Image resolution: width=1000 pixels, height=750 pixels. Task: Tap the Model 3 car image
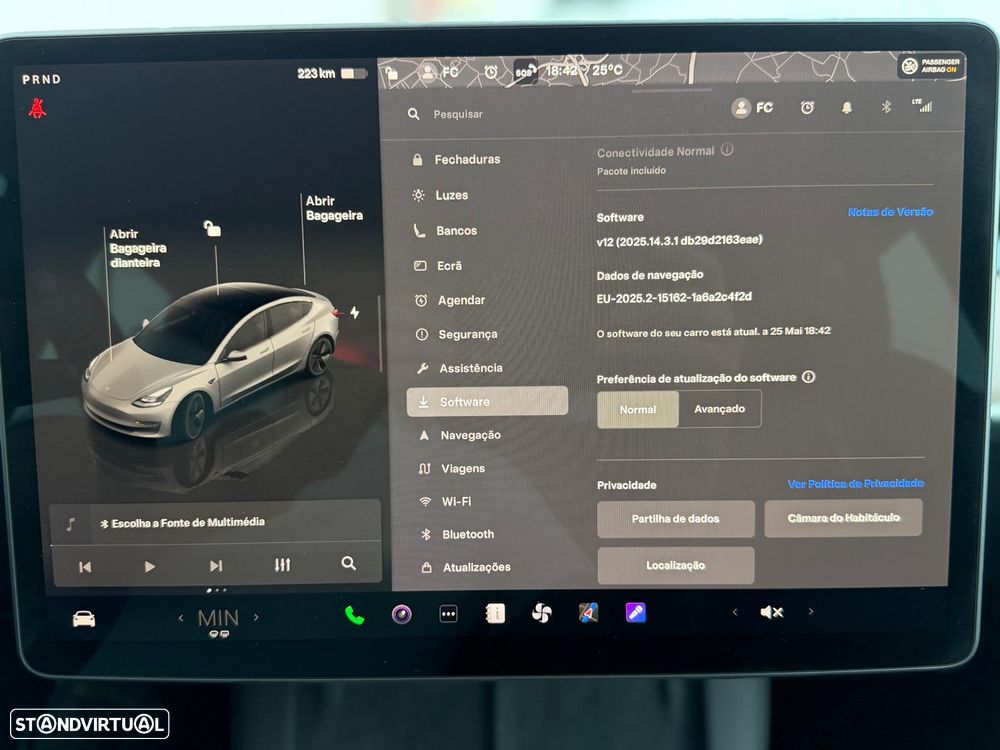click(x=210, y=360)
